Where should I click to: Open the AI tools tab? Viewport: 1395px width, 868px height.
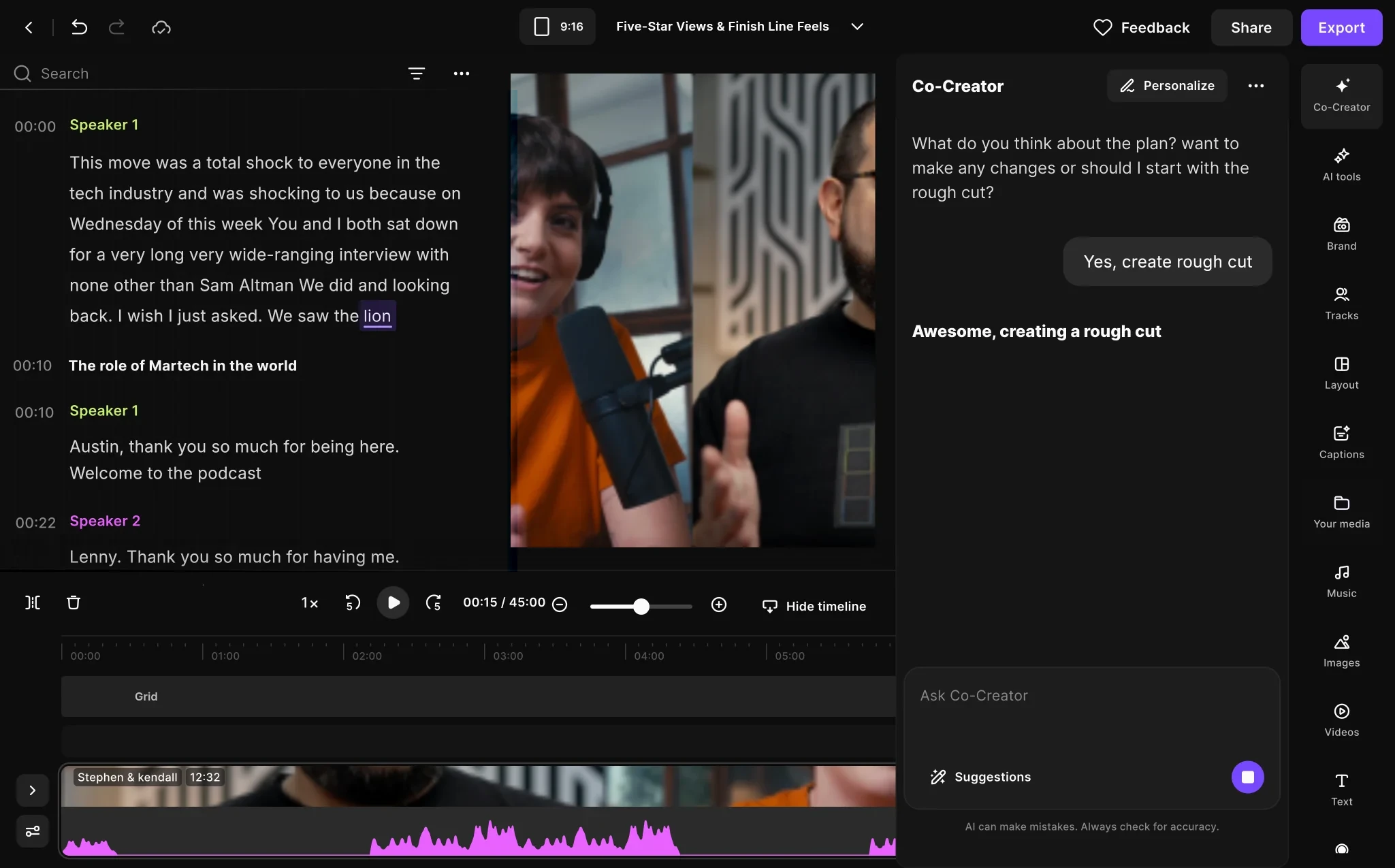click(x=1341, y=165)
